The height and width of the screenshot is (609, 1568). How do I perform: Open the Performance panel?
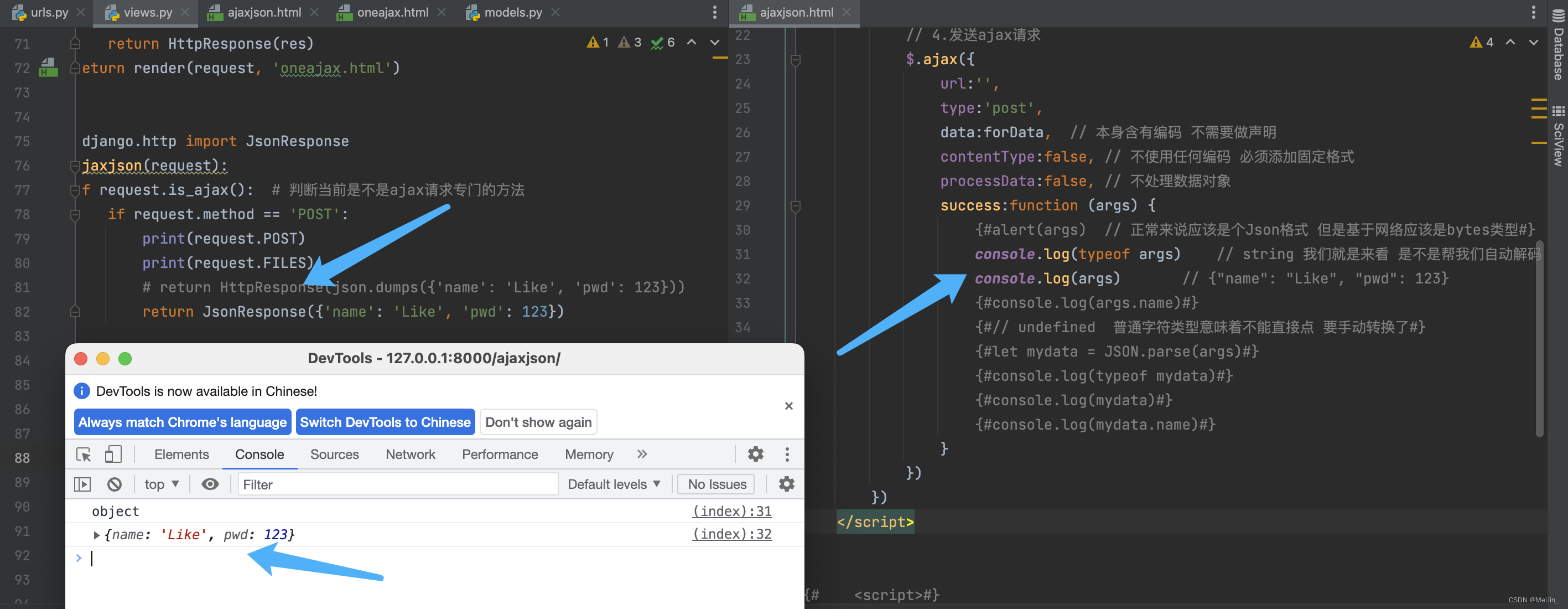500,455
